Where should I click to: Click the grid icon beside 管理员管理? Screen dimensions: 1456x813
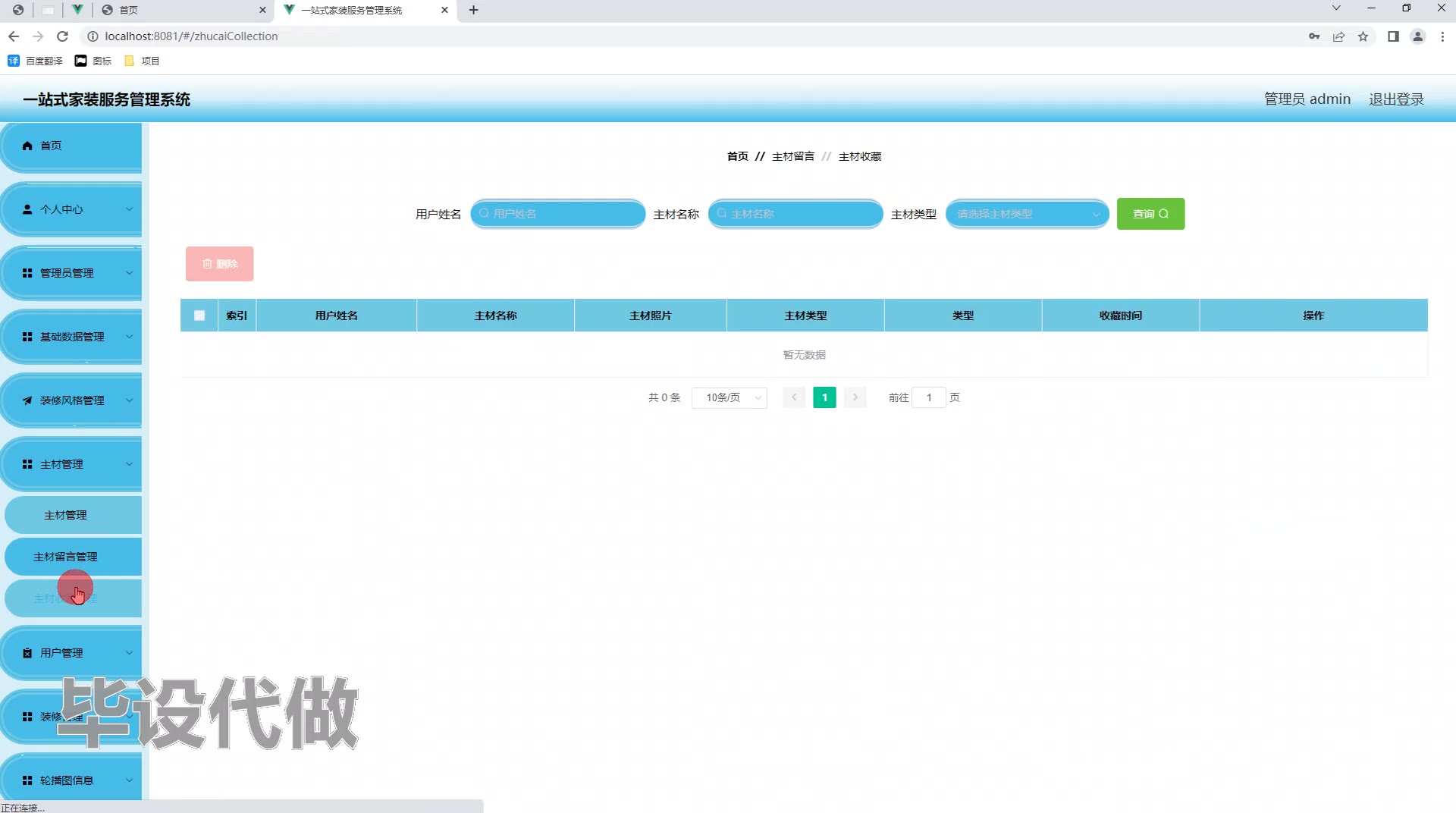point(27,273)
